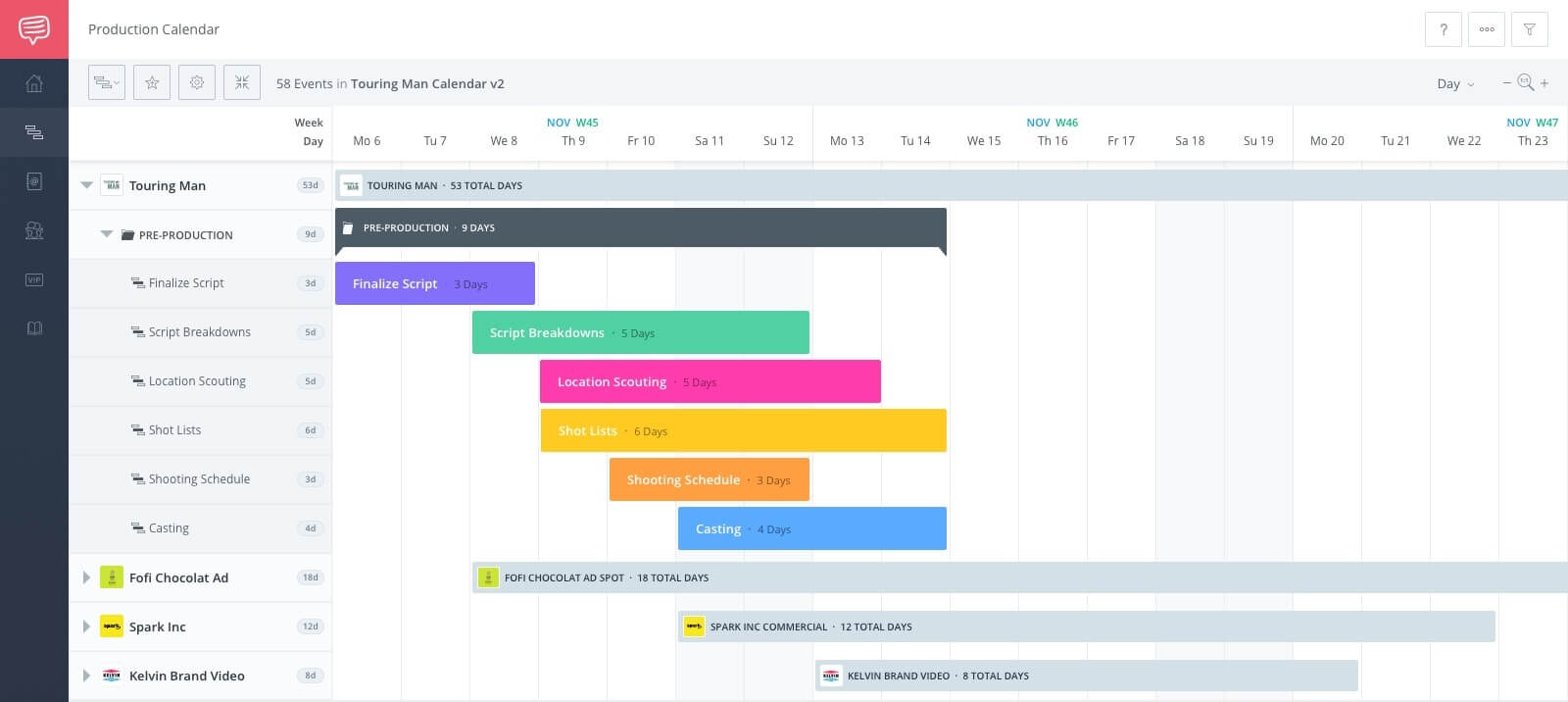Zoom out the timeline with minus
This screenshot has height=702, width=1568.
coord(1507,83)
